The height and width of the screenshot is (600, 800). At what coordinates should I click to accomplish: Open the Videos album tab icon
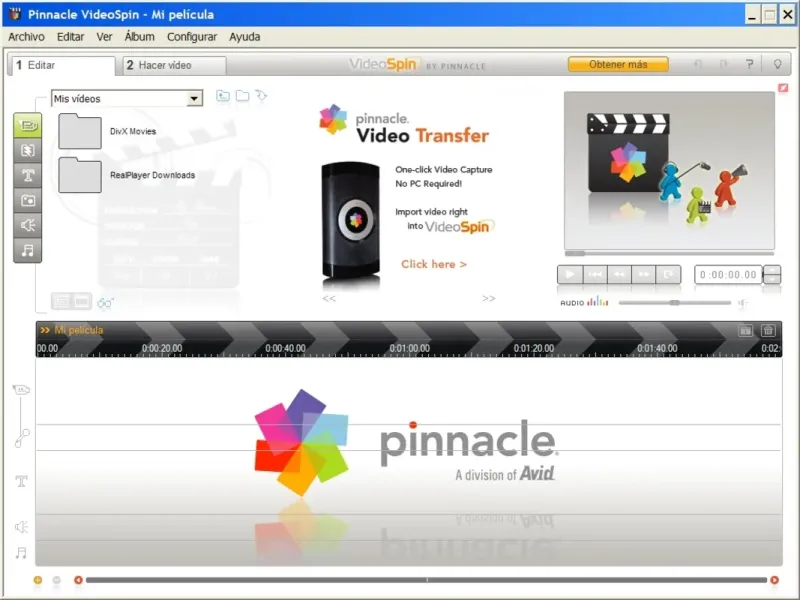[x=28, y=126]
